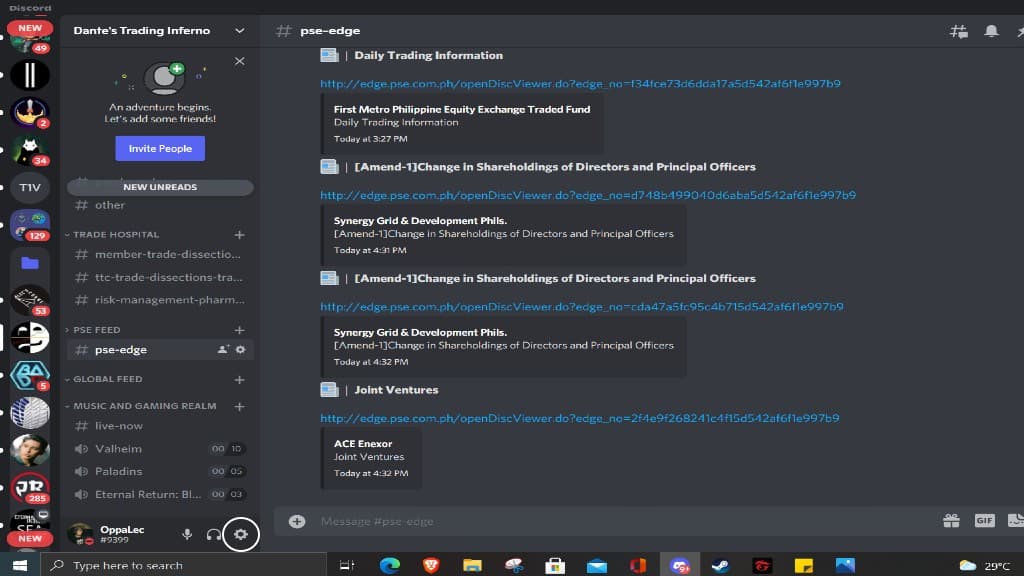This screenshot has width=1024, height=576.
Task: Open Microsoft Store from taskbar
Action: click(x=555, y=566)
